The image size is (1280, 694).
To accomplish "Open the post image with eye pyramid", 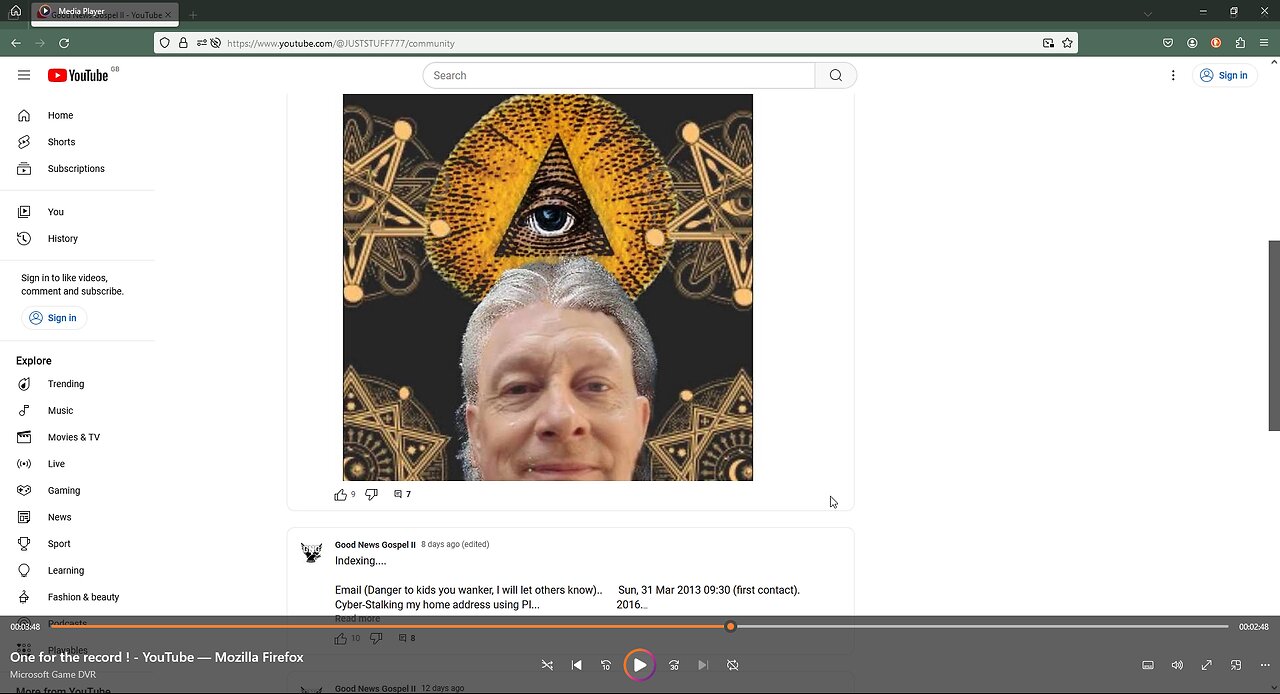I will tap(548, 288).
